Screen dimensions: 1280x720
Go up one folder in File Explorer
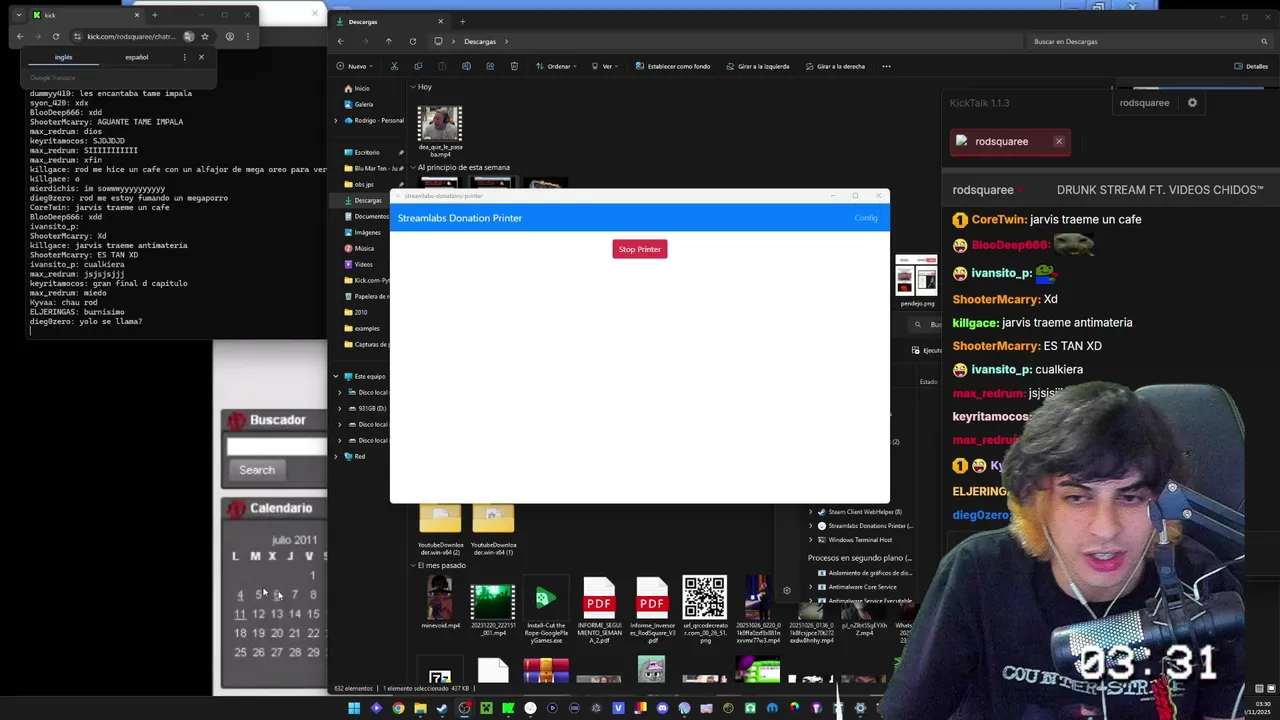pos(389,42)
